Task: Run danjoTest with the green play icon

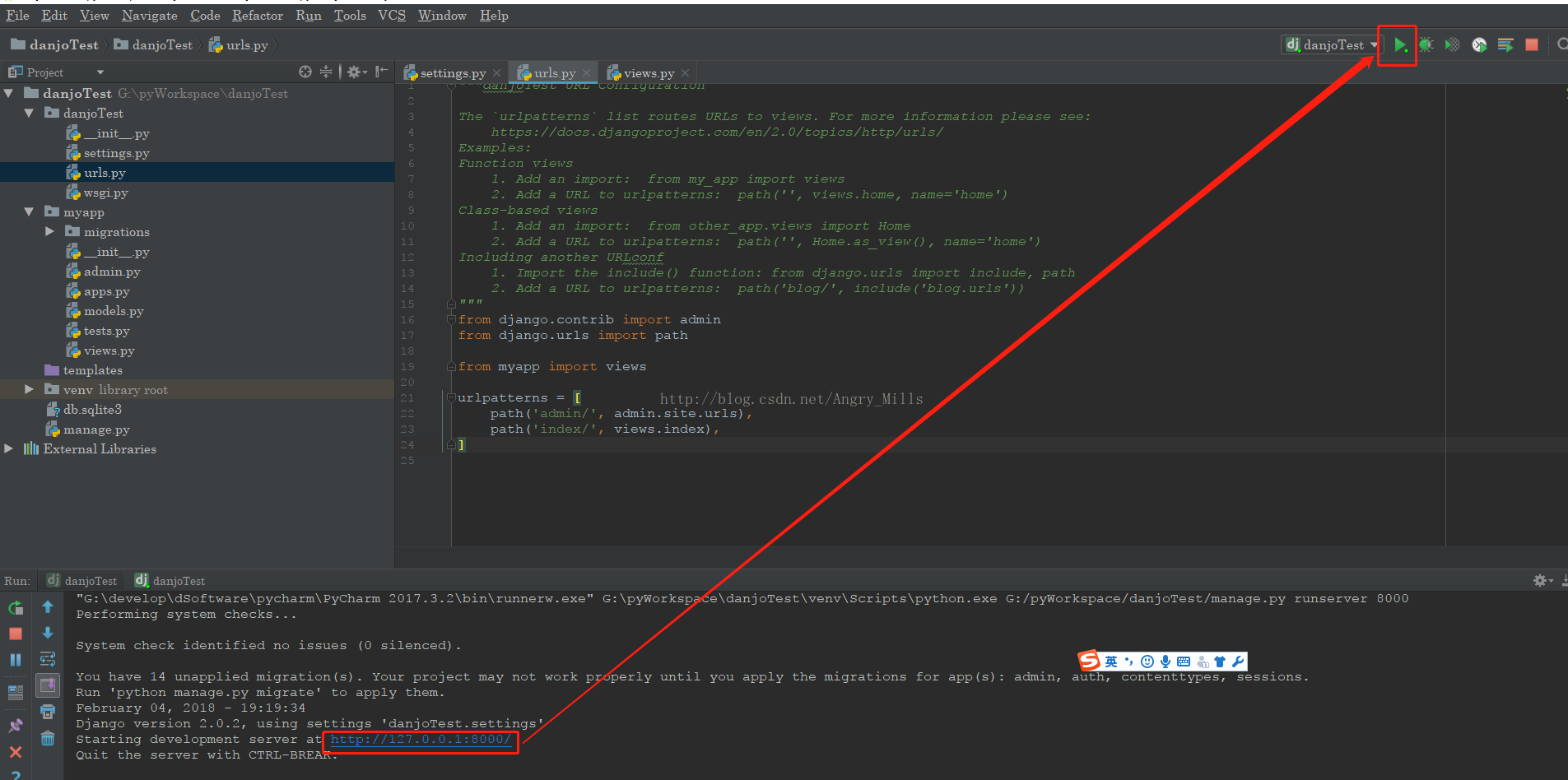Action: [x=1399, y=45]
